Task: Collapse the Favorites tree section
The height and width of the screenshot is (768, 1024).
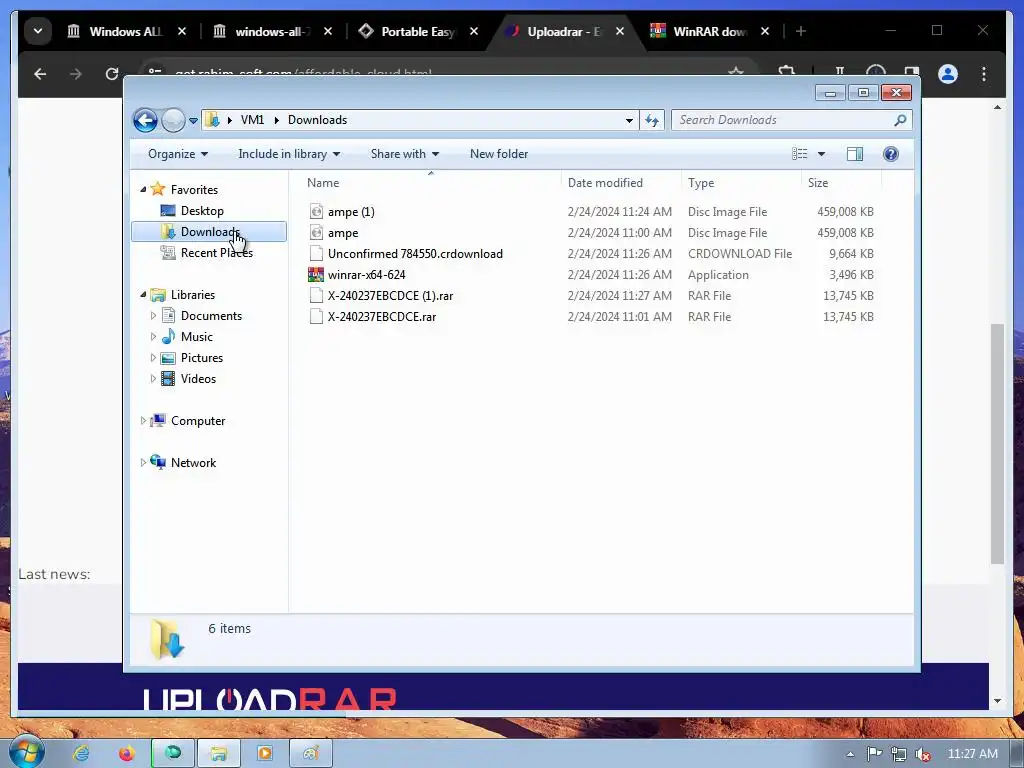Action: [143, 189]
